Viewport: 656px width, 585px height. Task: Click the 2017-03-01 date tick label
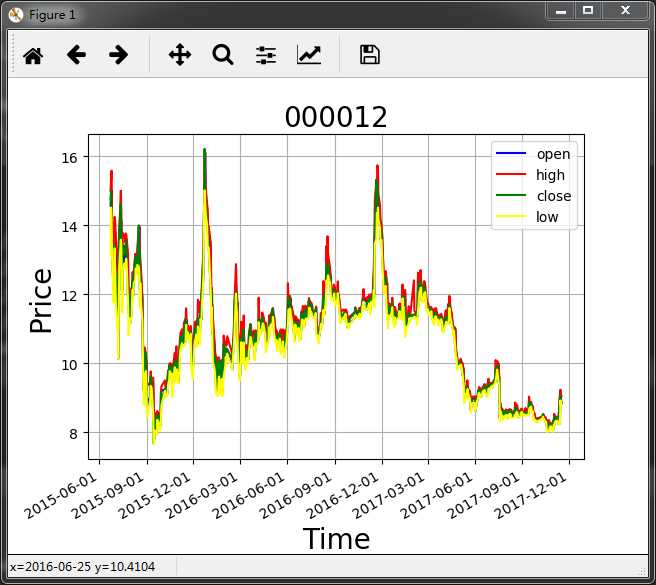point(390,497)
